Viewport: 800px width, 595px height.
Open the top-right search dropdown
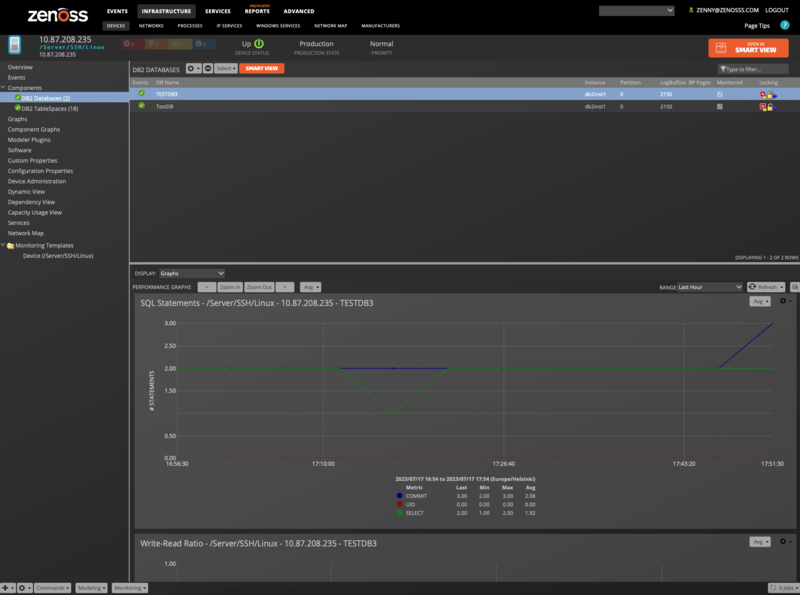click(x=637, y=11)
